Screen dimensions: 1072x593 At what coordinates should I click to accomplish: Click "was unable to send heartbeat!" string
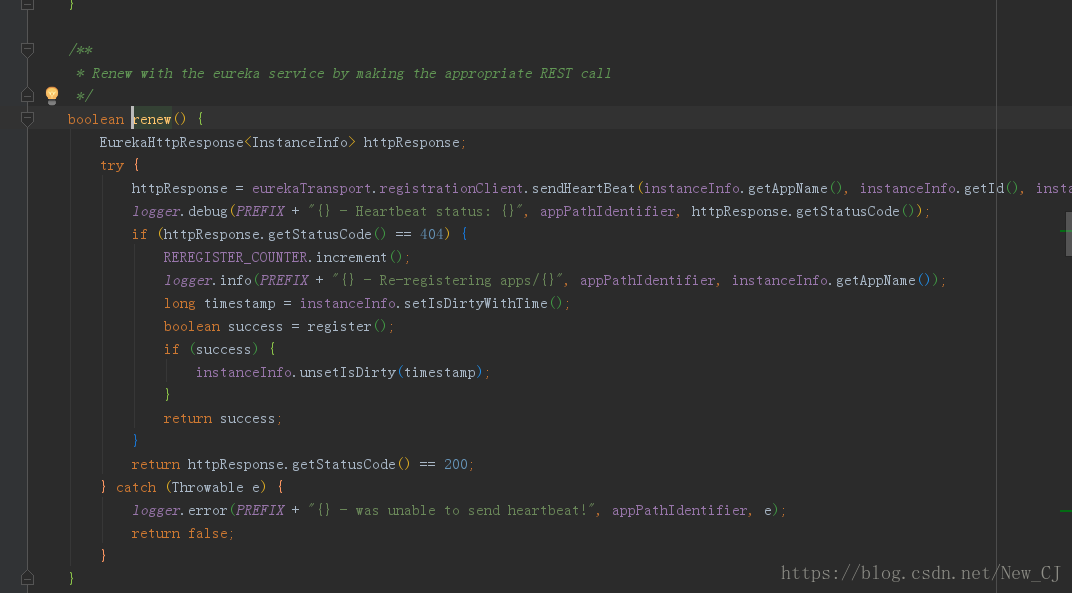454,511
